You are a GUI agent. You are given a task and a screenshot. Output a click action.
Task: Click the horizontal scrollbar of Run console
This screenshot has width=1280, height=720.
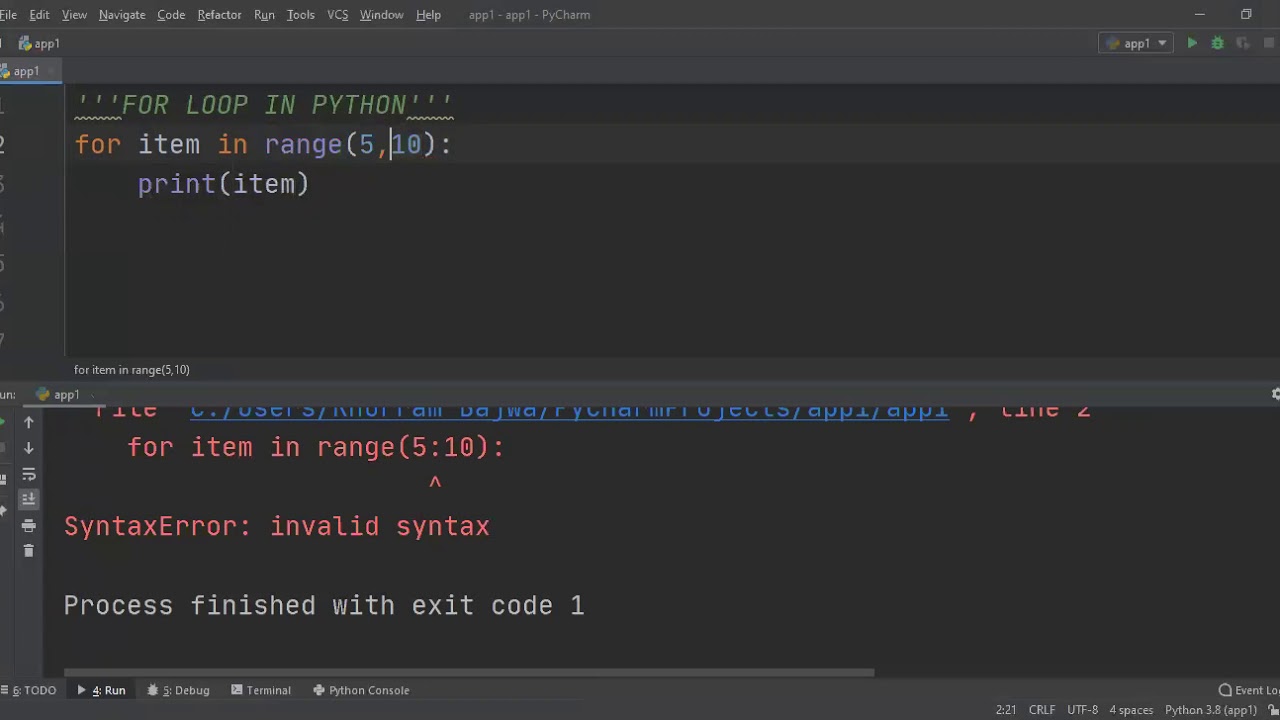469,672
